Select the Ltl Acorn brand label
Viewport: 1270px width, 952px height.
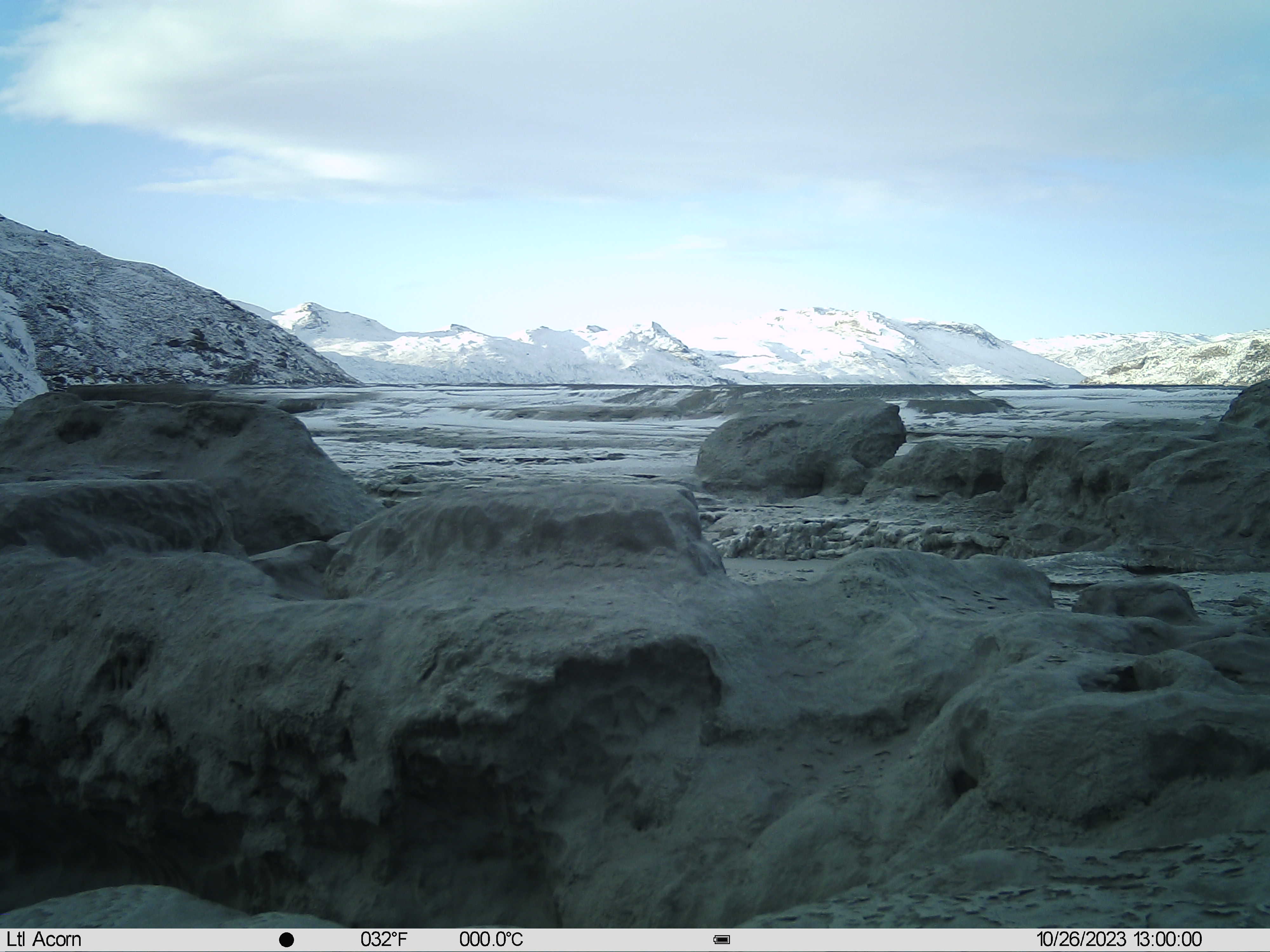pyautogui.click(x=43, y=939)
